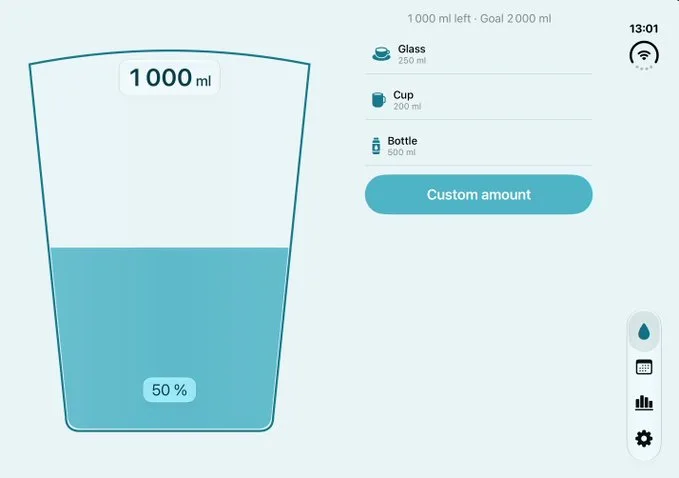This screenshot has height=478, width=679.
Task: Click the empty upper part of glass
Action: pyautogui.click(x=169, y=169)
